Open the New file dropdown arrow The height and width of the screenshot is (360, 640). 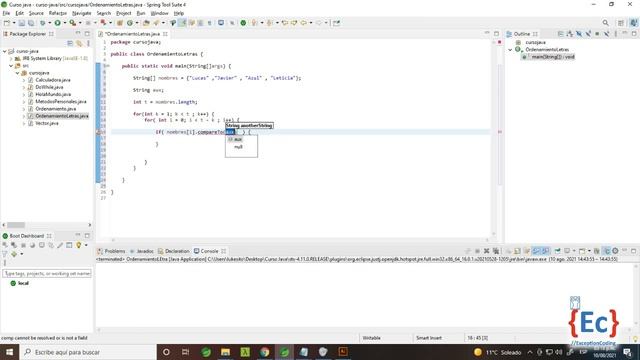(13, 23)
